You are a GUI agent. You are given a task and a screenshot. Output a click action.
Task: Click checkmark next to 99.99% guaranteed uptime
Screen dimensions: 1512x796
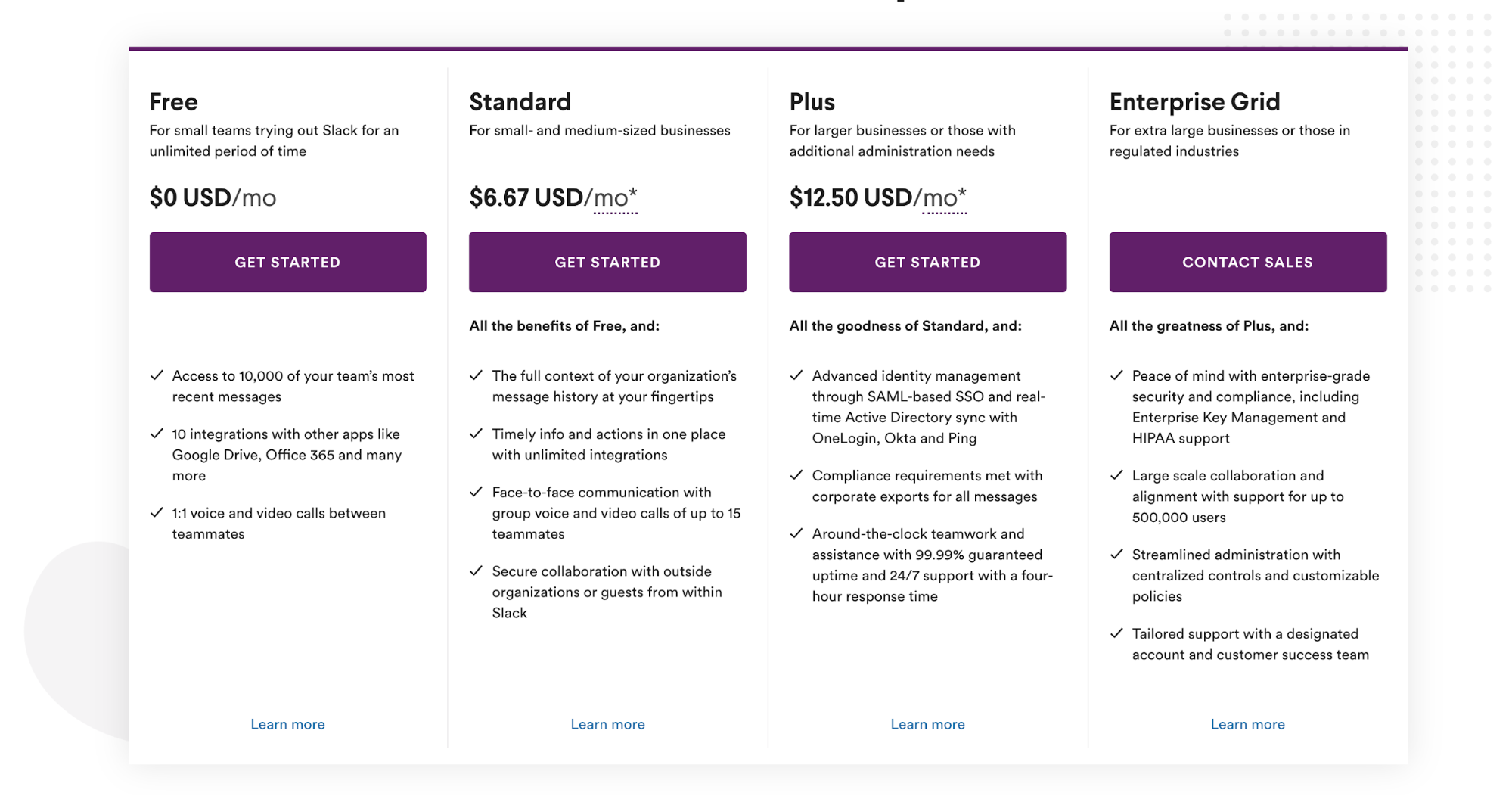[x=796, y=533]
